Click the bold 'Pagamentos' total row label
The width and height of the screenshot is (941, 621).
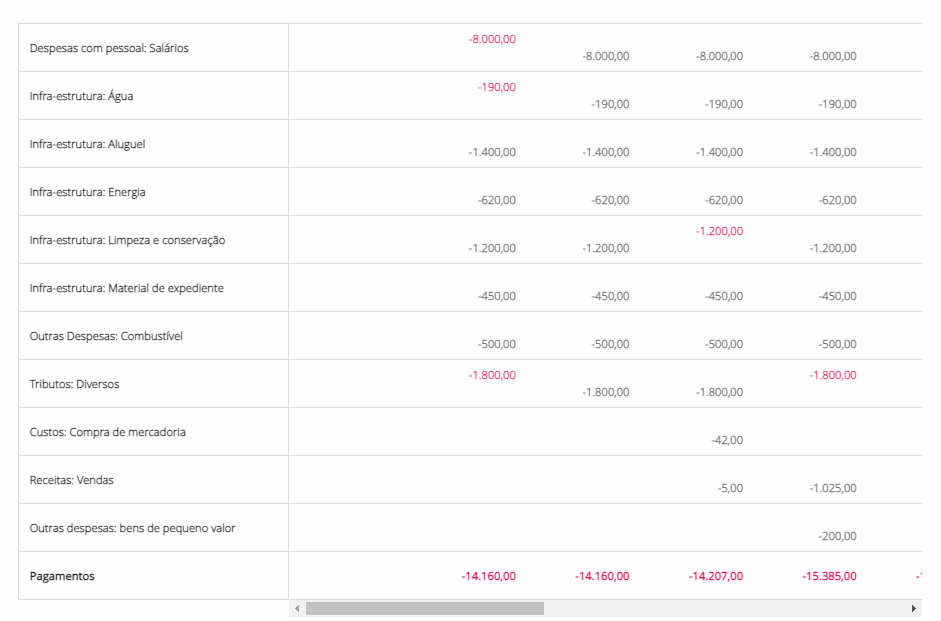coord(62,576)
